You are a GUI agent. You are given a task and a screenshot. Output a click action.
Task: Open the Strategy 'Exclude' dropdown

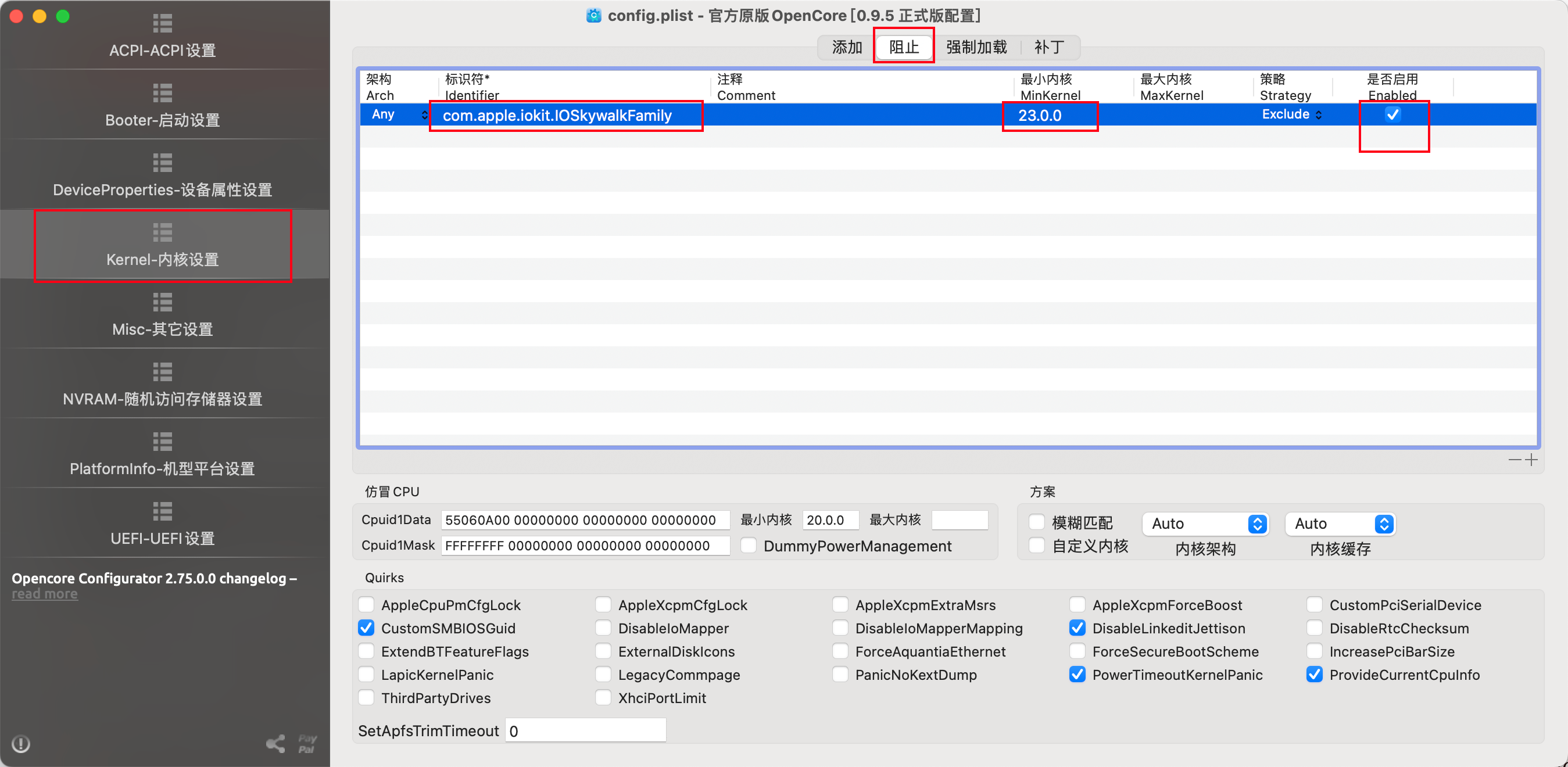coord(1293,114)
